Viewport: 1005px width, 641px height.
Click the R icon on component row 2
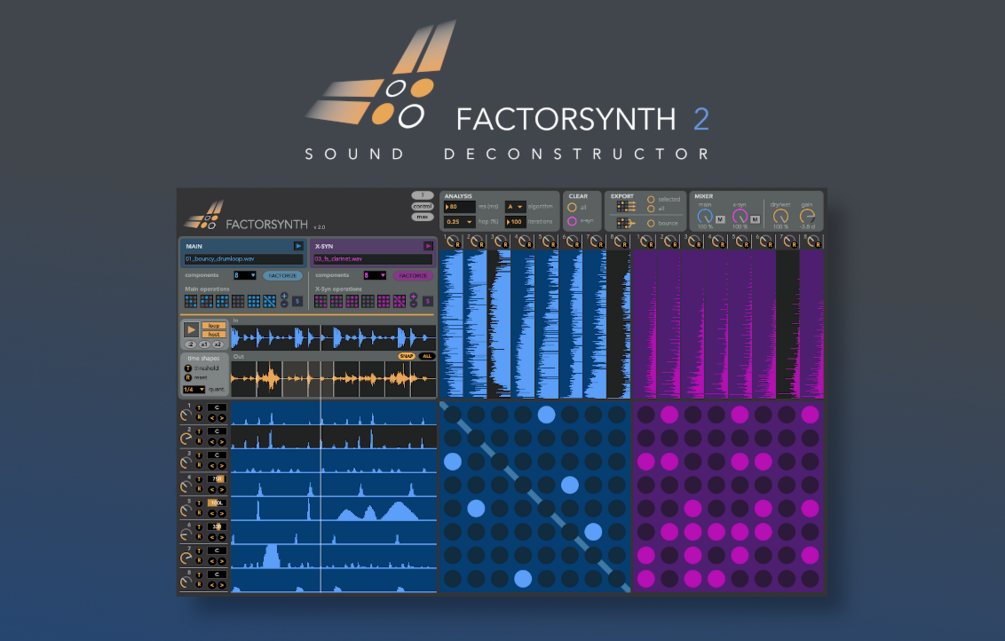[x=199, y=441]
